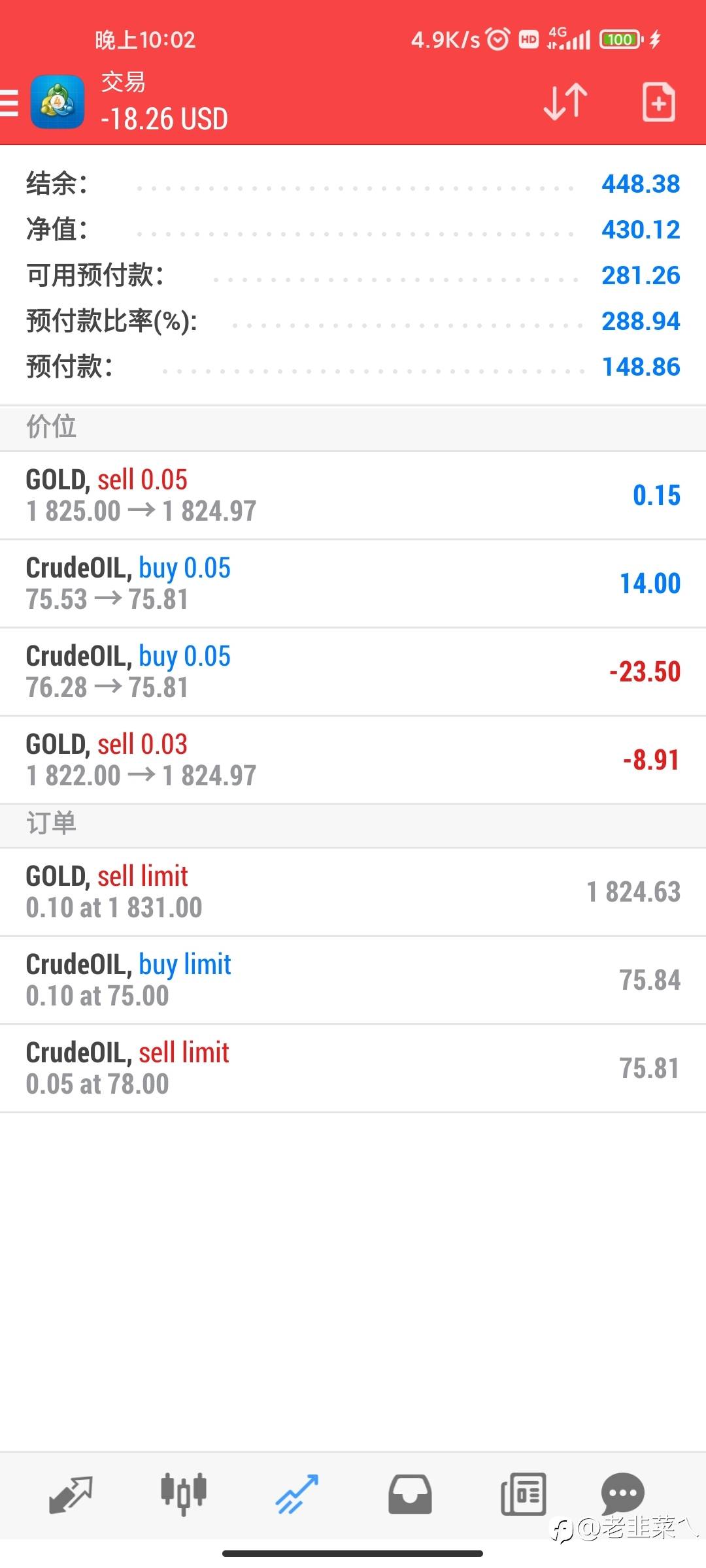Switch to the candlestick Chart tab
This screenshot has width=706, height=1568.
click(184, 1494)
